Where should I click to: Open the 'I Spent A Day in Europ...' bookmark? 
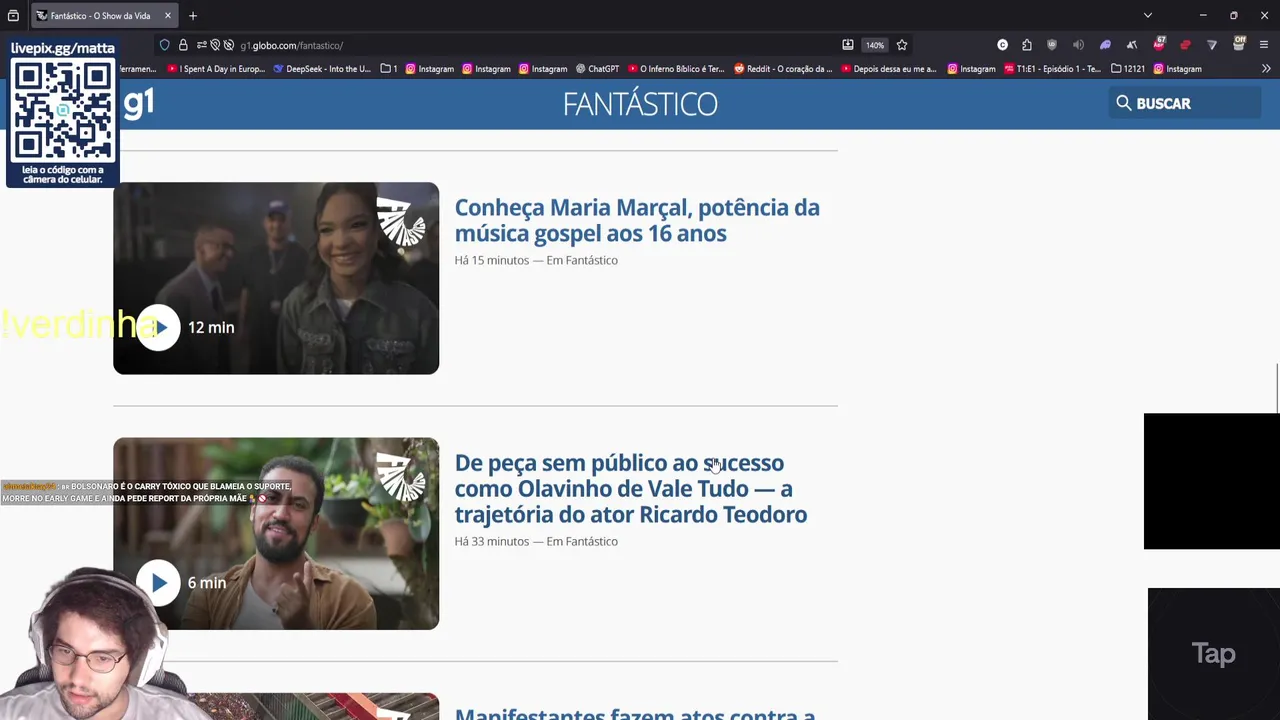coord(216,69)
